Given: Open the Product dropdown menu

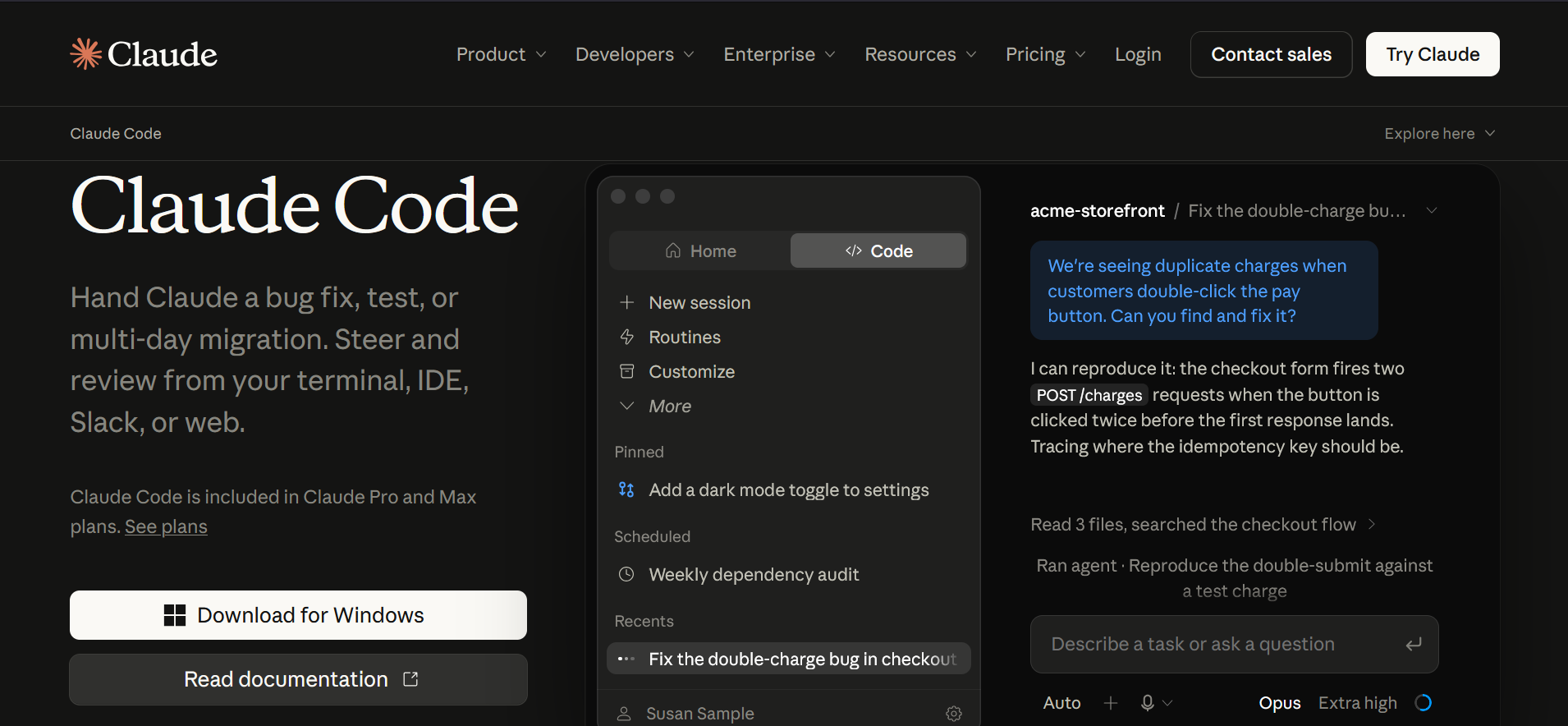Looking at the screenshot, I should pos(502,54).
